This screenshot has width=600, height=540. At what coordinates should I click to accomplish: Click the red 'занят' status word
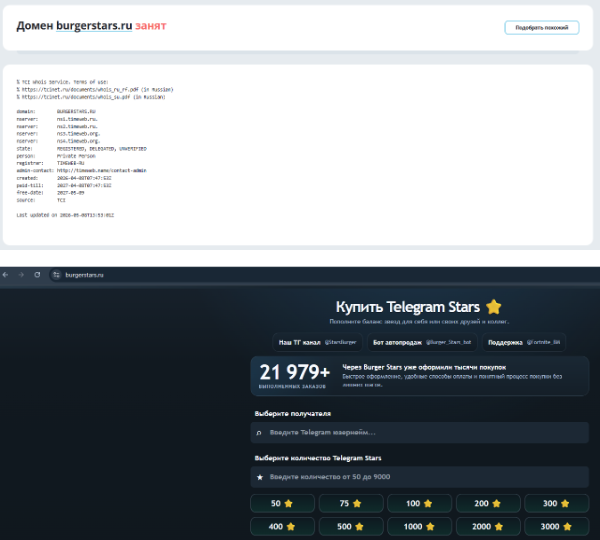(x=151, y=26)
